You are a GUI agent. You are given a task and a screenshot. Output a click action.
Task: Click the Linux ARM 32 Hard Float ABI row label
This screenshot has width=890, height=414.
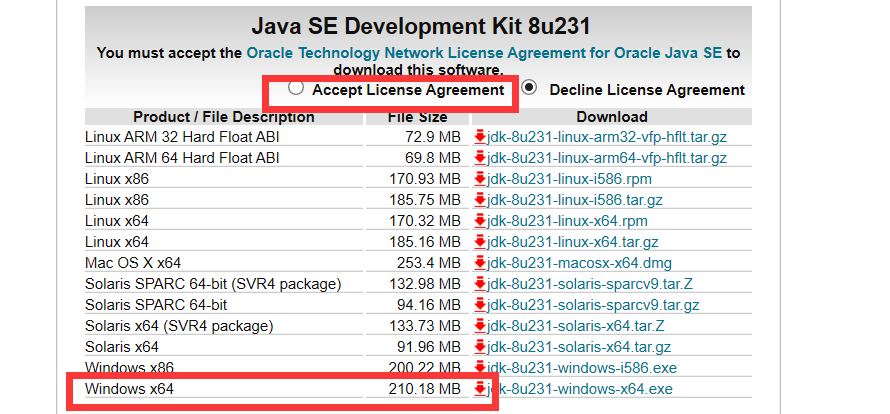pyautogui.click(x=182, y=137)
